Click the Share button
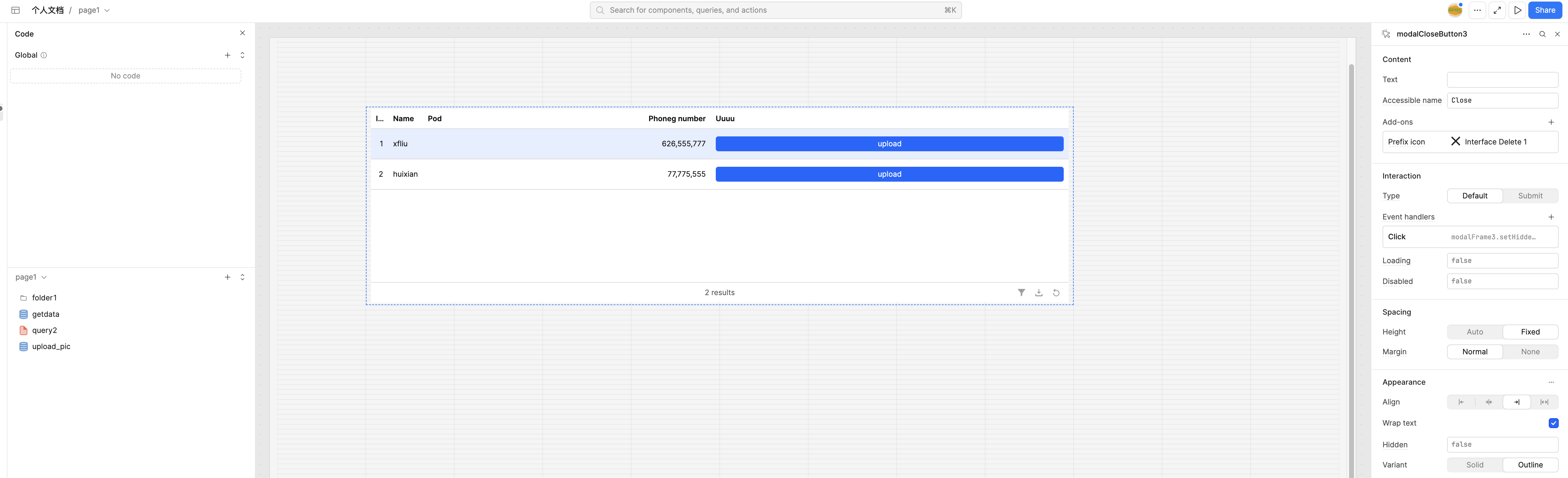The height and width of the screenshot is (478, 1568). pyautogui.click(x=1545, y=10)
